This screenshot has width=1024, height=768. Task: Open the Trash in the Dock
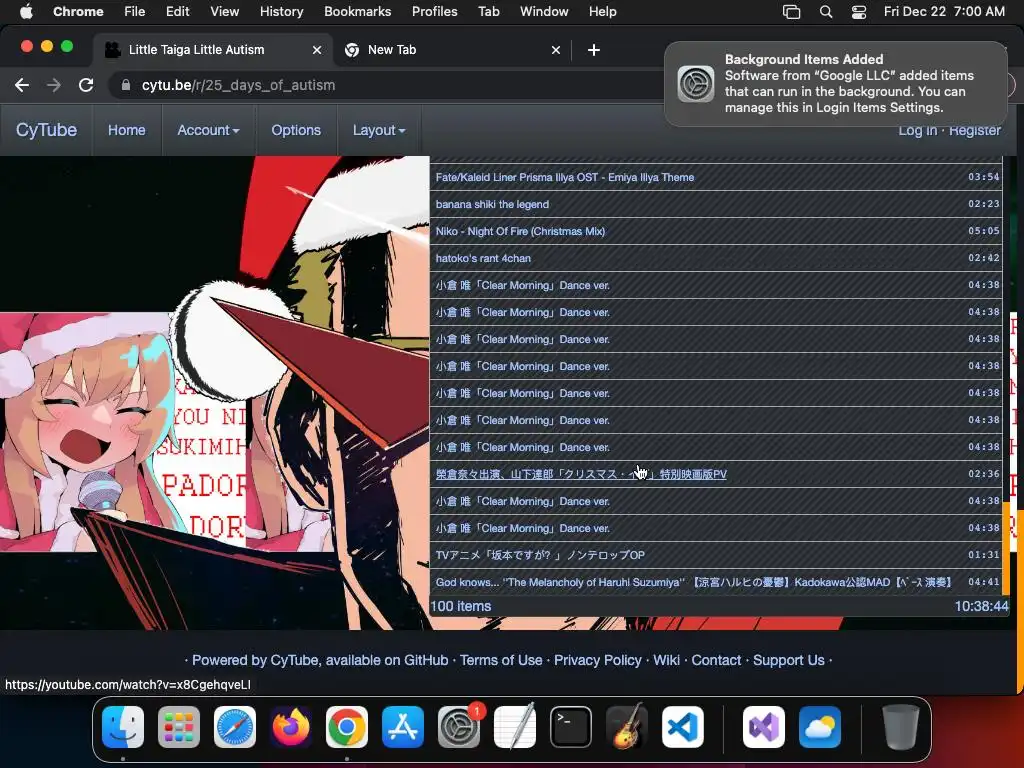(x=901, y=727)
